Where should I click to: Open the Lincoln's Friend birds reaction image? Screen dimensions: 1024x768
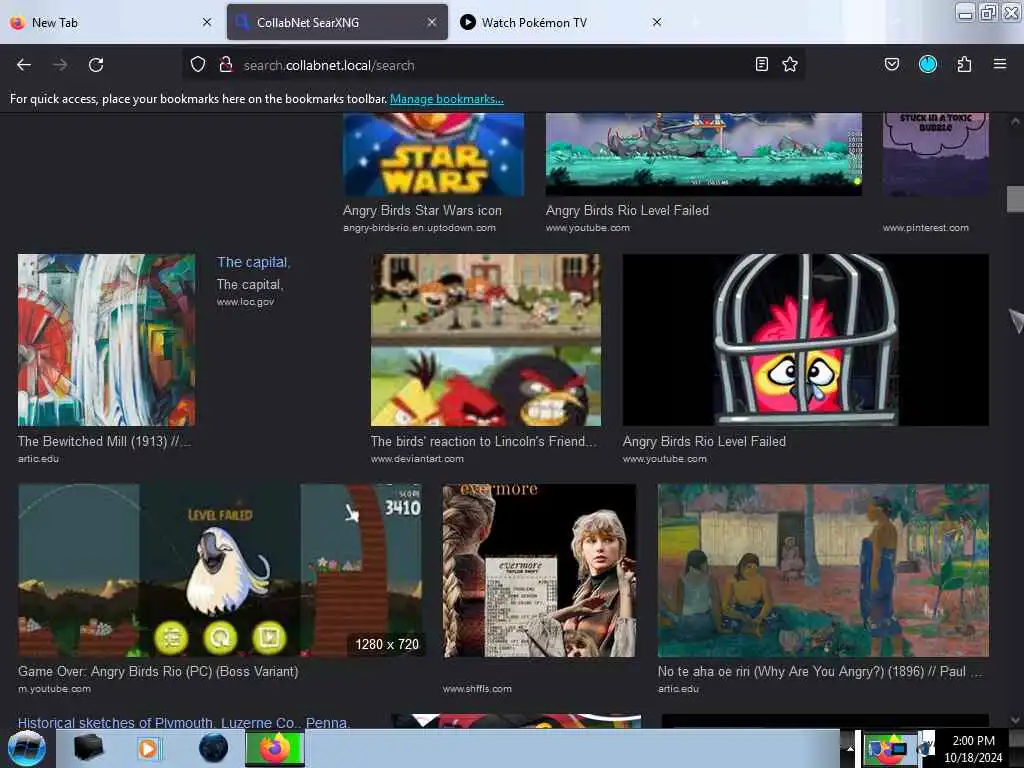486,340
